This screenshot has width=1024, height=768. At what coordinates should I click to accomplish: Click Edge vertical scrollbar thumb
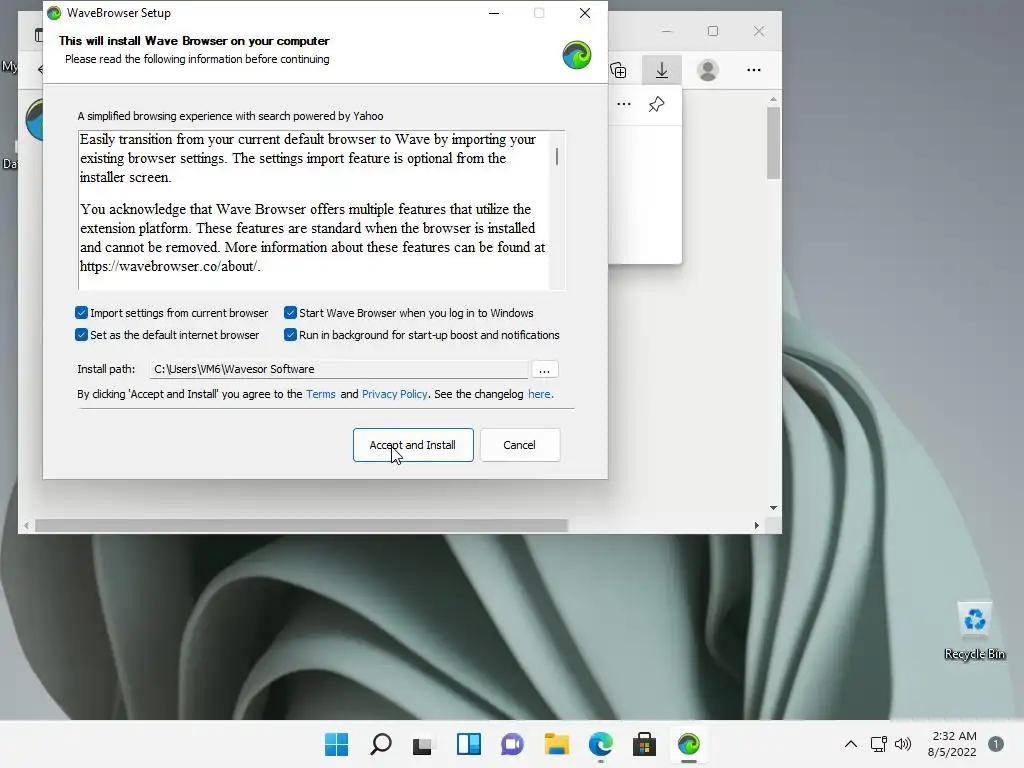[773, 143]
